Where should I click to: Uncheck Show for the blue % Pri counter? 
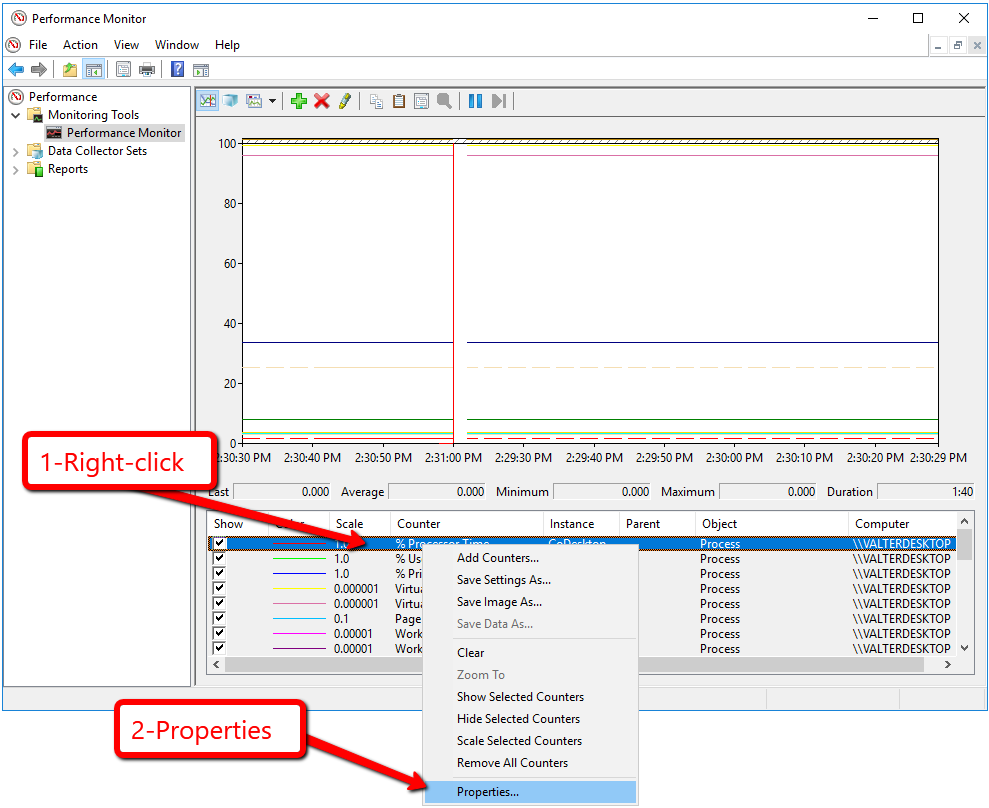(219, 573)
